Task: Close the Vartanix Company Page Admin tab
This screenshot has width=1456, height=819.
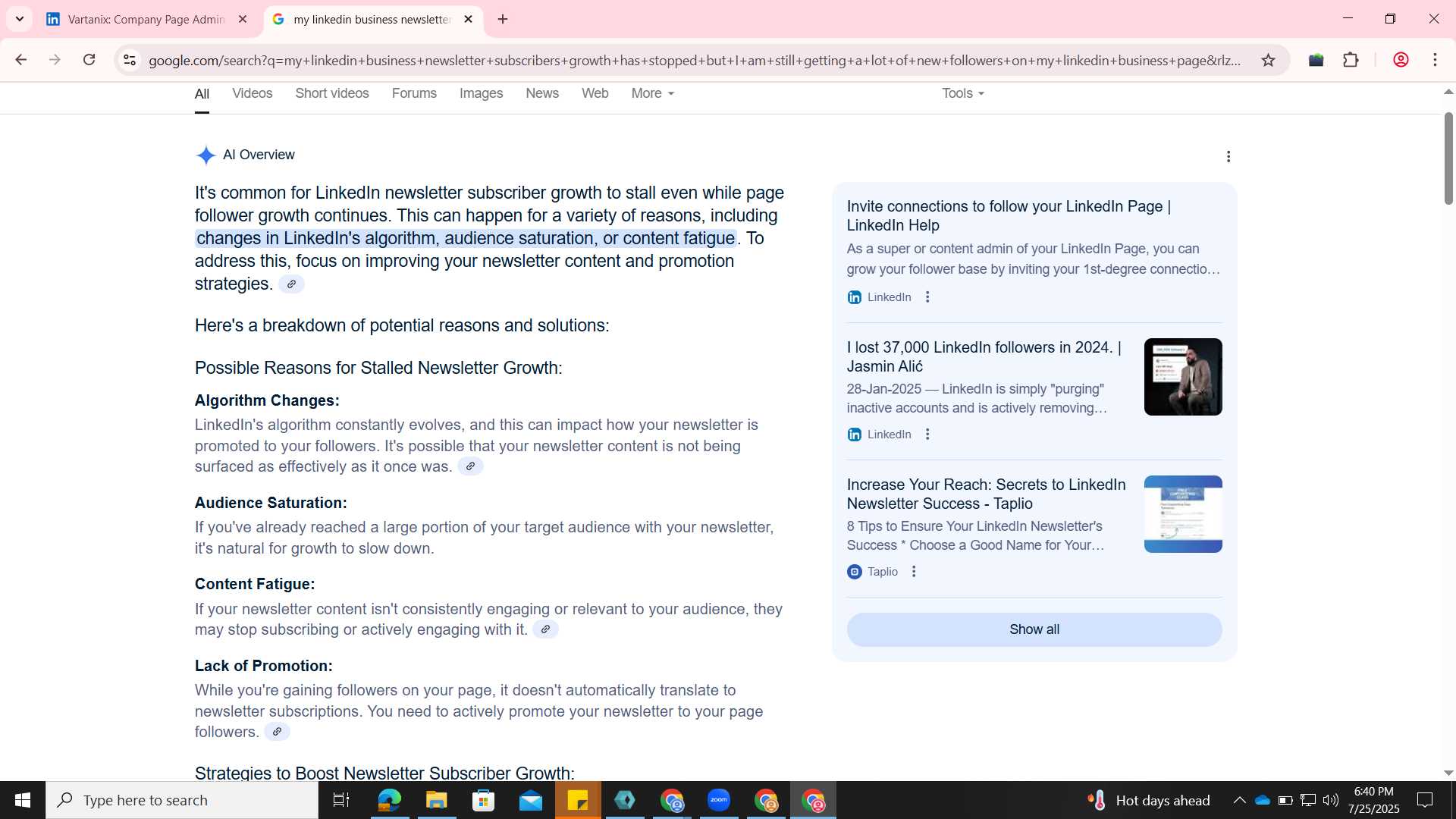Action: tap(243, 19)
